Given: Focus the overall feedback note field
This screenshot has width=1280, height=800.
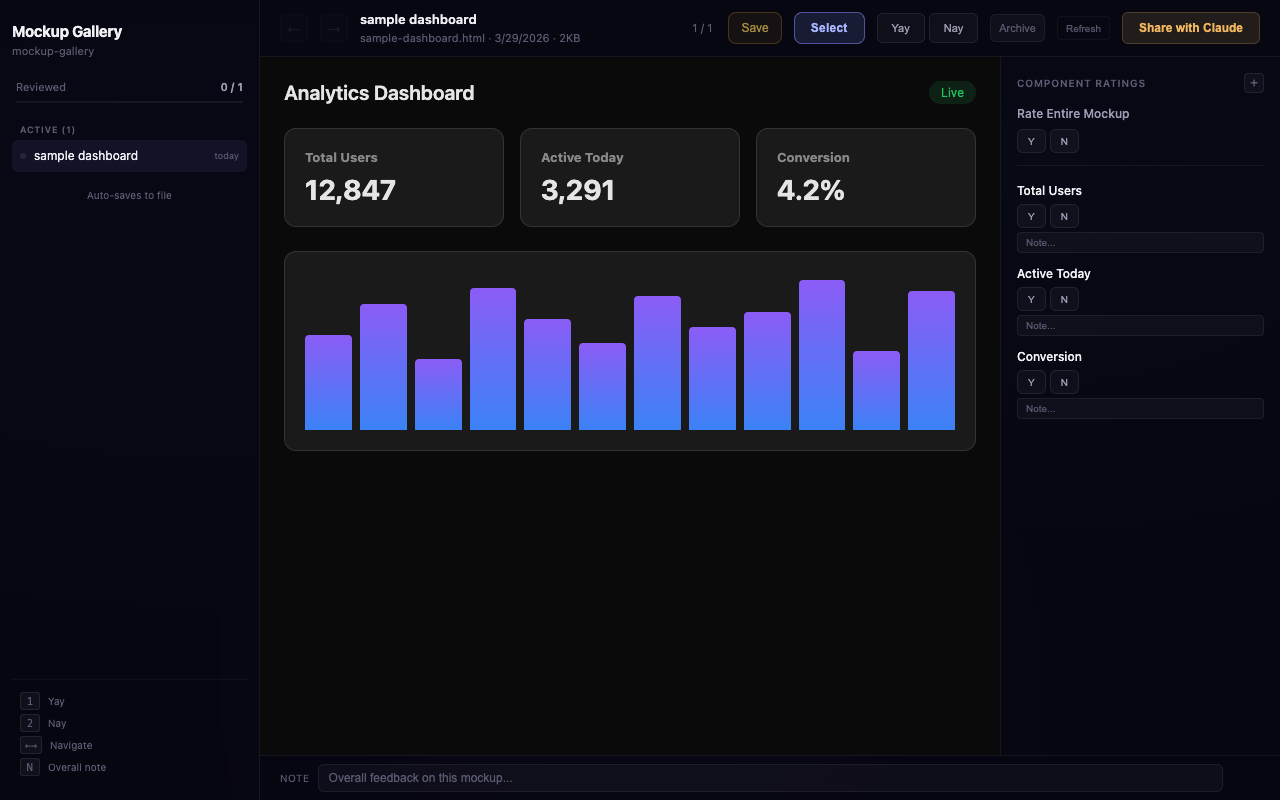Looking at the screenshot, I should (769, 778).
